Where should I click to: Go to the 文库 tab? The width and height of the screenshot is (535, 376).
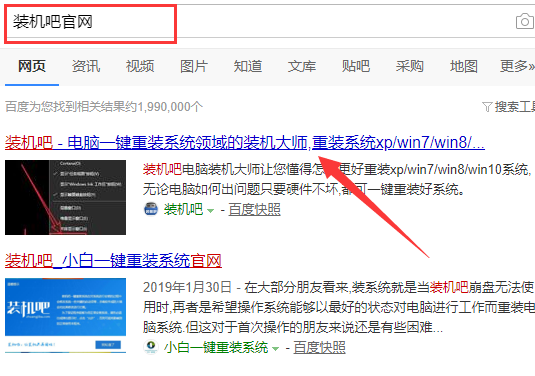(x=302, y=66)
